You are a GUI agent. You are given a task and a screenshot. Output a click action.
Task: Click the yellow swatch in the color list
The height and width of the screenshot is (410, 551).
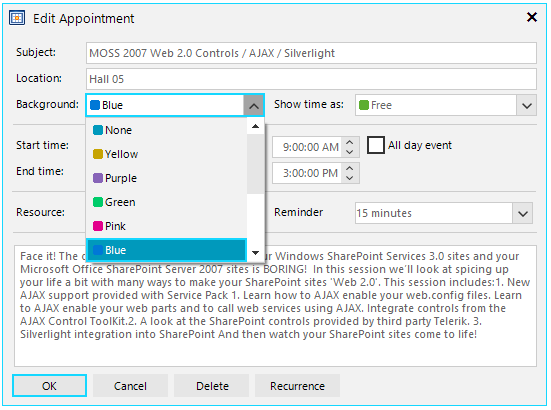point(98,154)
